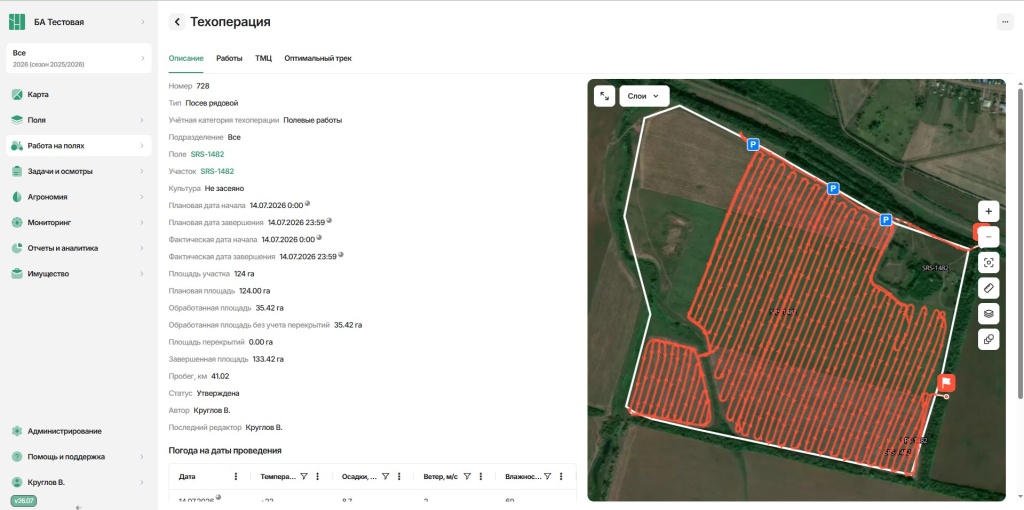Click the Плановая площадь value 124.00 га
1024x510 pixels.
(x=255, y=291)
